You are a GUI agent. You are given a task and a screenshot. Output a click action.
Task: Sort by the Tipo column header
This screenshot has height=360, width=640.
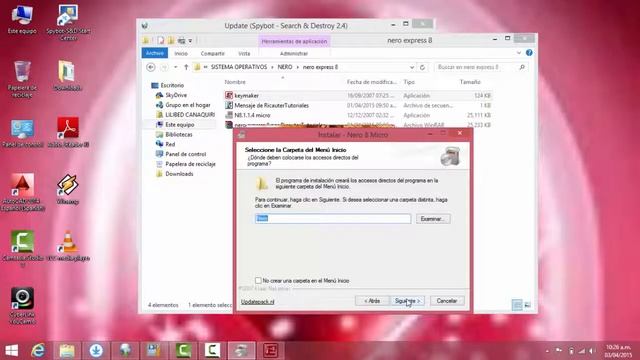[409, 82]
